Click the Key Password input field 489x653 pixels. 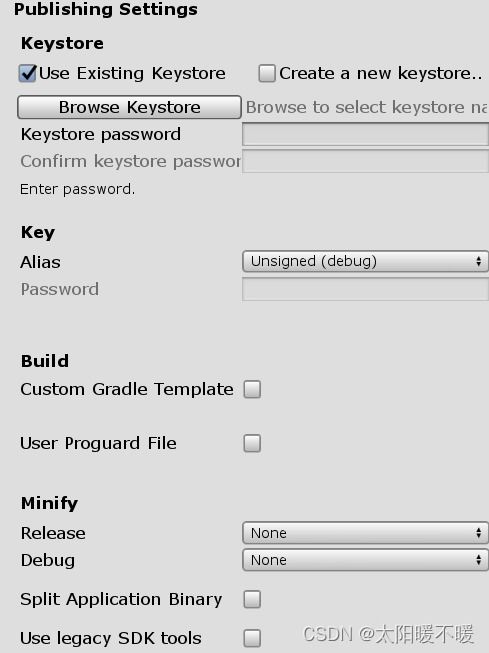(x=365, y=289)
